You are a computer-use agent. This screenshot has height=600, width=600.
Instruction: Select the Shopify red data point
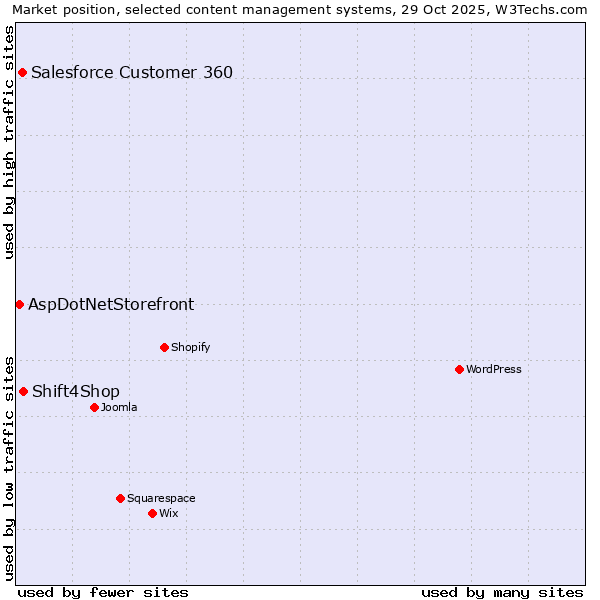click(x=164, y=347)
